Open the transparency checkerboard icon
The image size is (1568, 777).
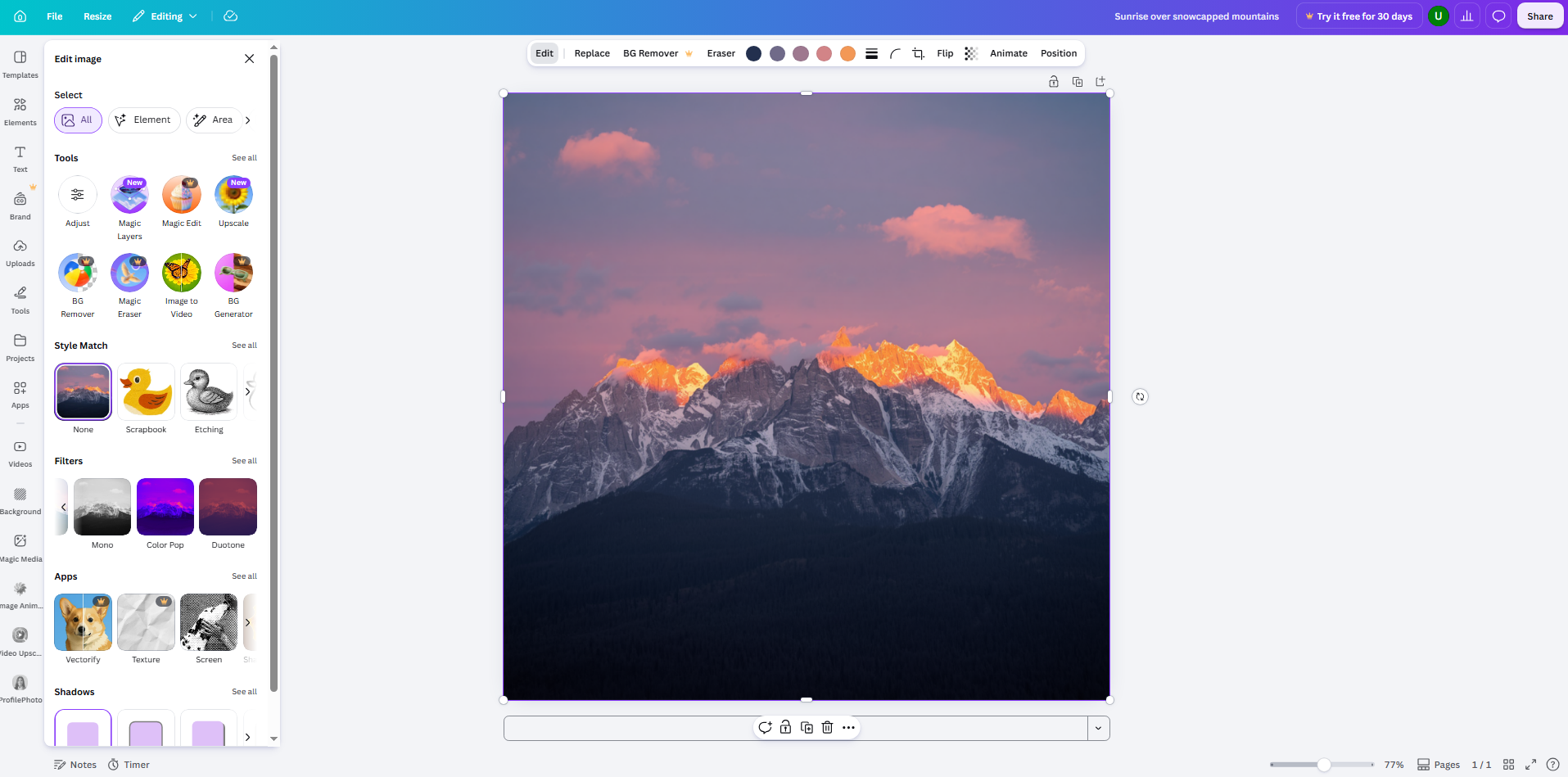pyautogui.click(x=971, y=53)
